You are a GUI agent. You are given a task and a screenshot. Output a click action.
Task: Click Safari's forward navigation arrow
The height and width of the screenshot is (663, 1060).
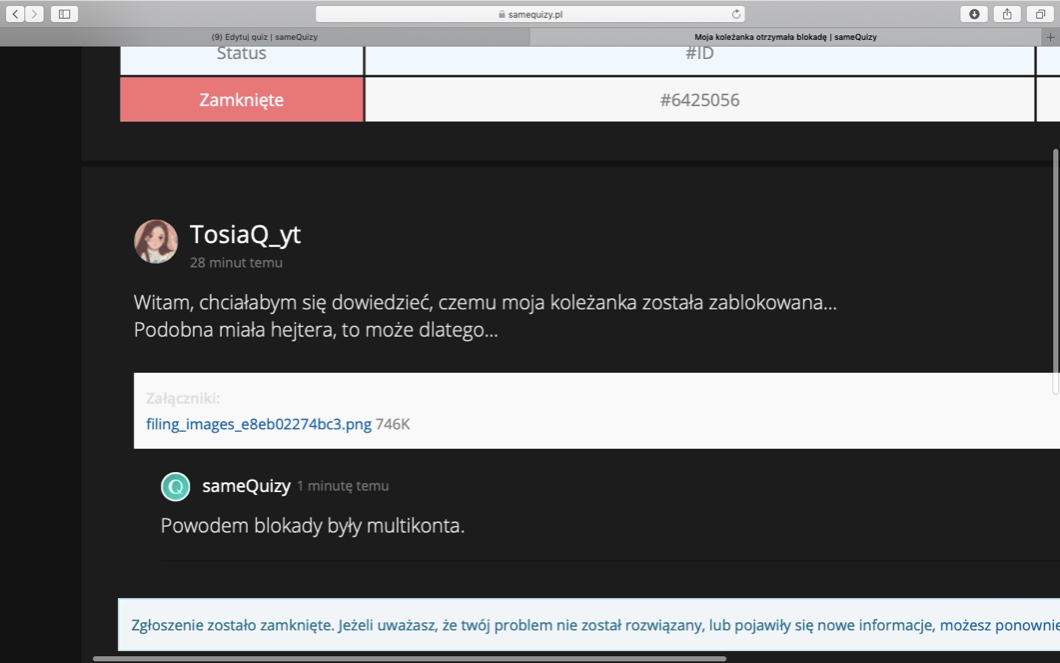[35, 14]
